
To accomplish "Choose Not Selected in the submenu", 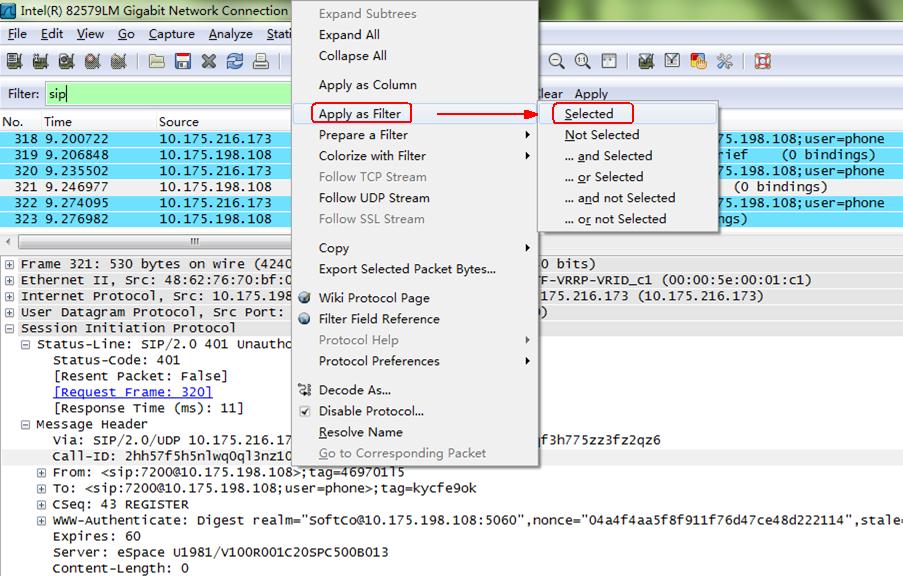I will (x=628, y=135).
